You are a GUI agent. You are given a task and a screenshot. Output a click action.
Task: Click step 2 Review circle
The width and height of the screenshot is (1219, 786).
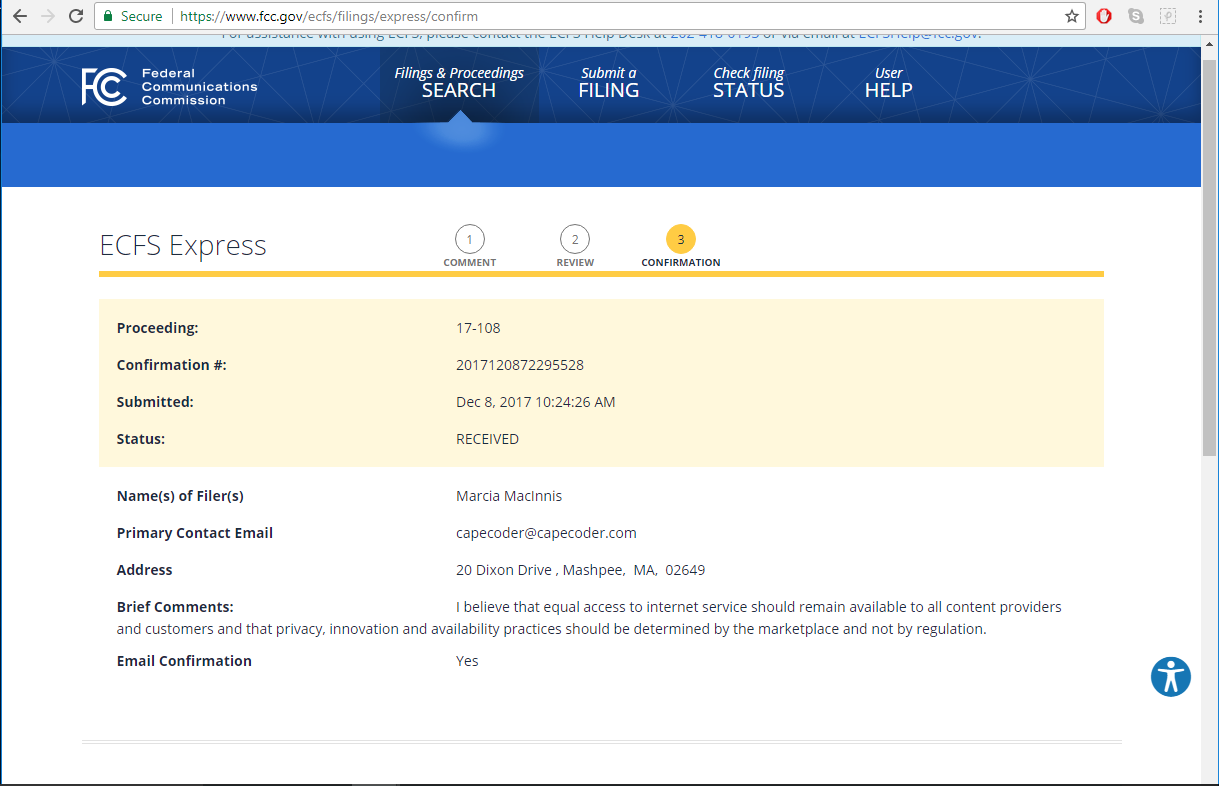click(574, 240)
